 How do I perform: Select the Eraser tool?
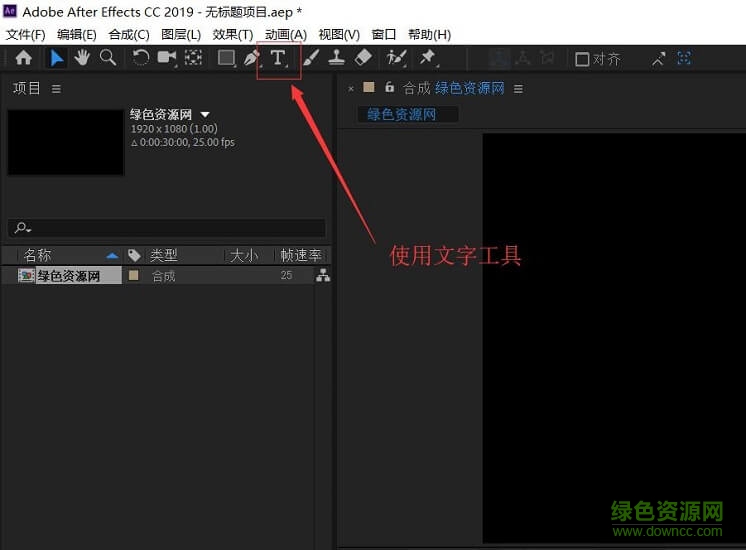(364, 58)
